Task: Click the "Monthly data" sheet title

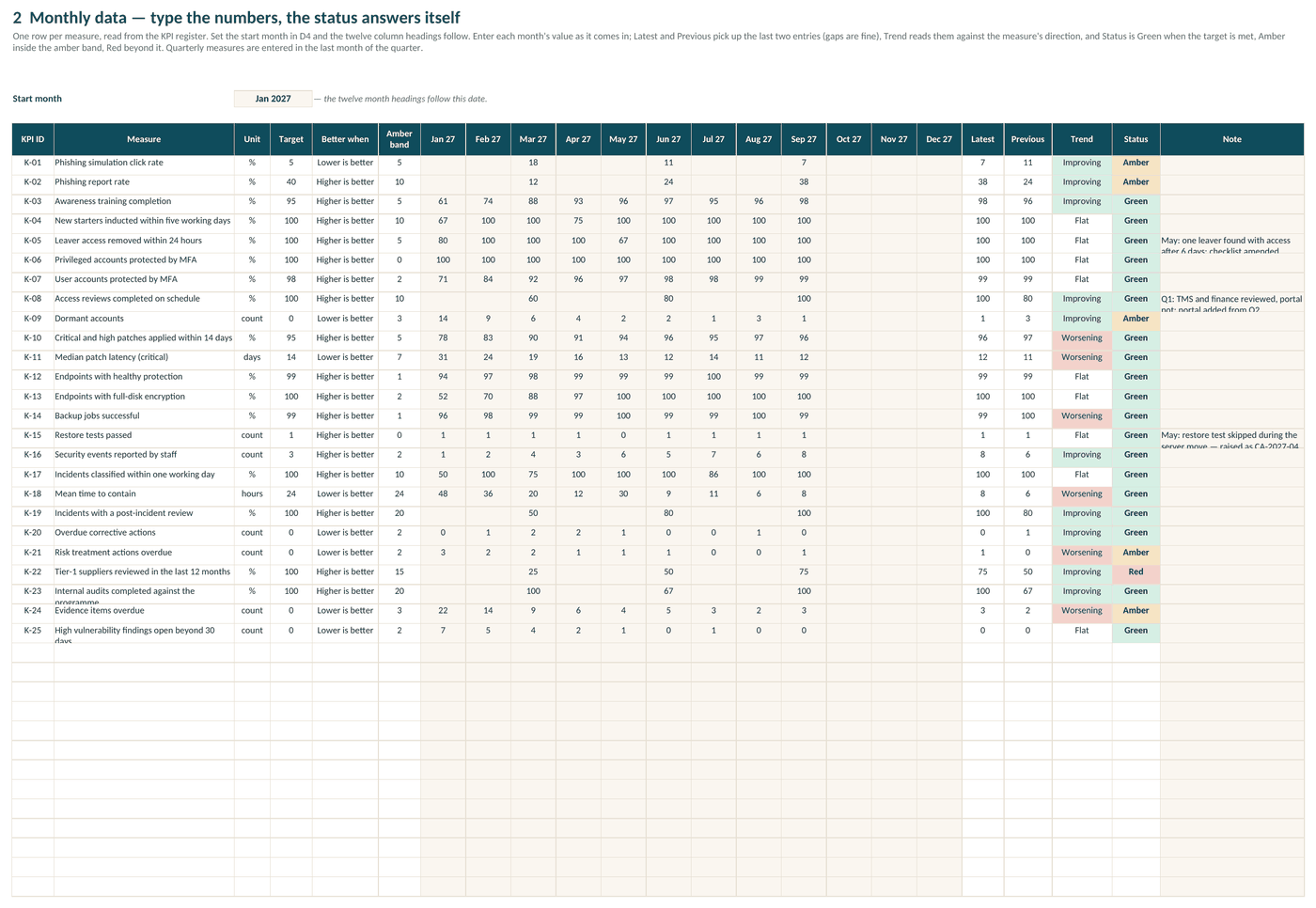Action: 236,18
